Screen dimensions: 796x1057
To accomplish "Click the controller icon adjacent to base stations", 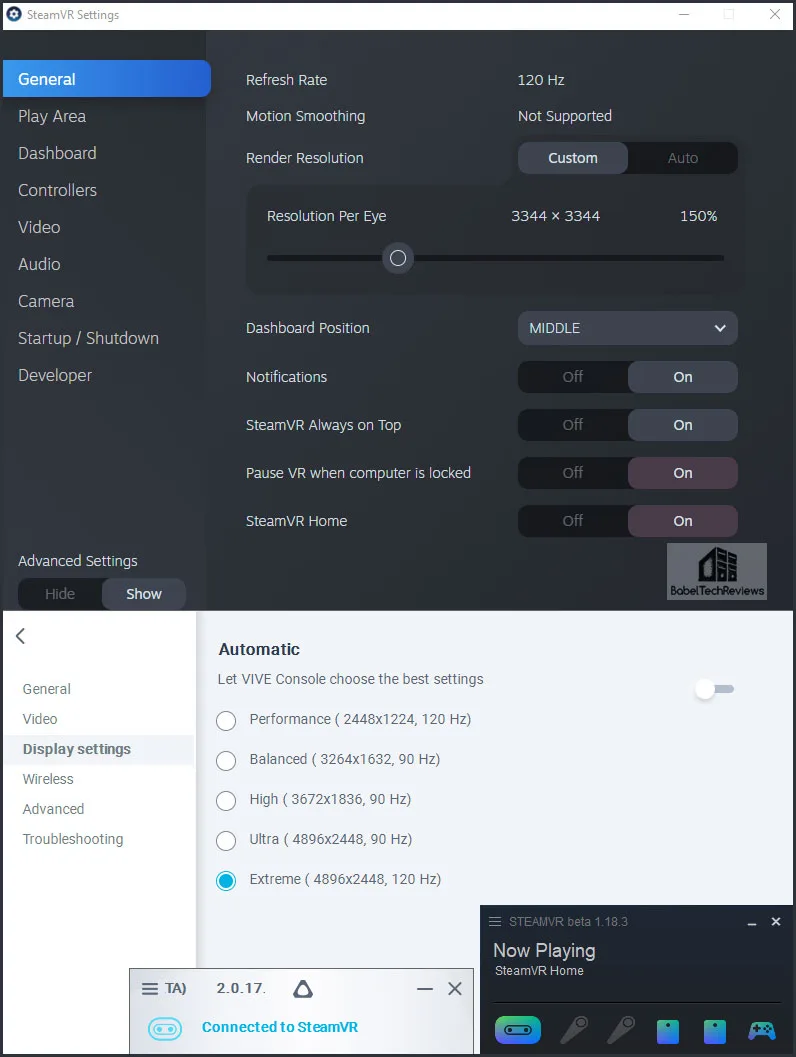I will [621, 1030].
